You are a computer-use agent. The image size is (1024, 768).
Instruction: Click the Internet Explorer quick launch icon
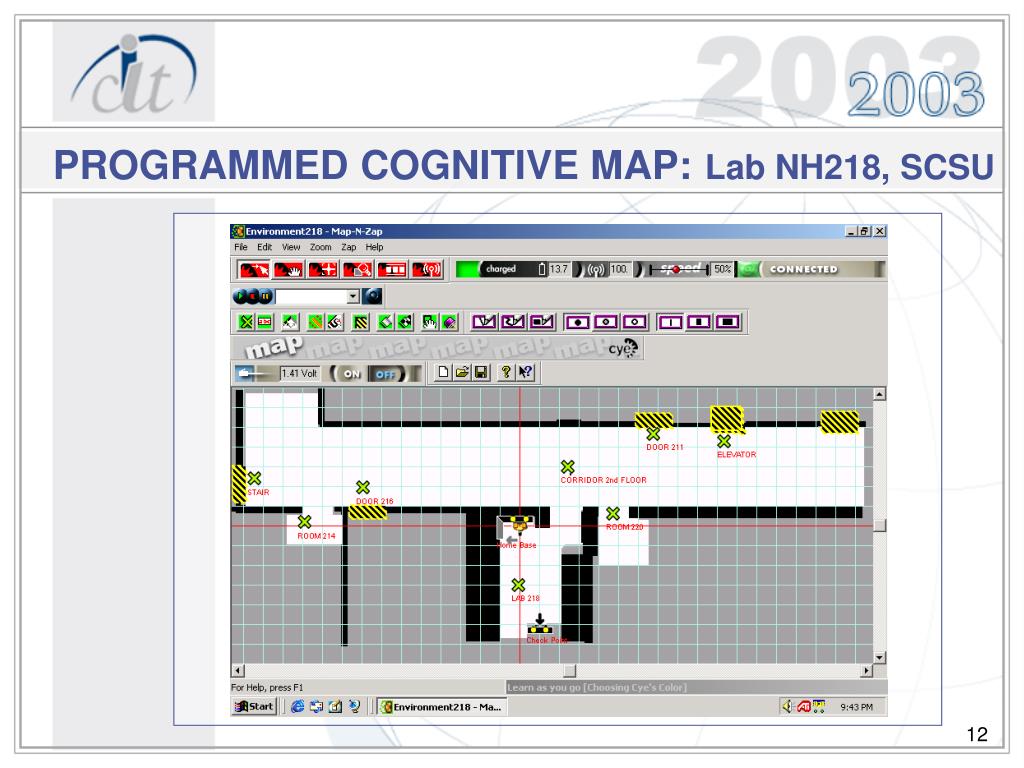(297, 707)
